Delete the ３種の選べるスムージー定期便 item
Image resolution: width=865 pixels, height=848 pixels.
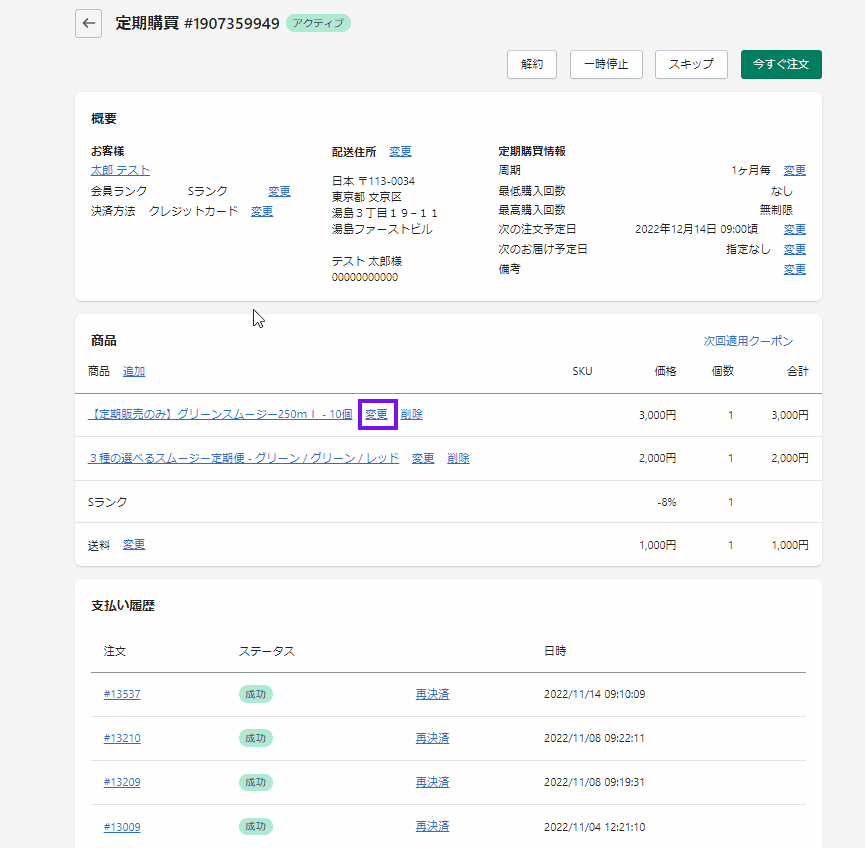tap(458, 458)
